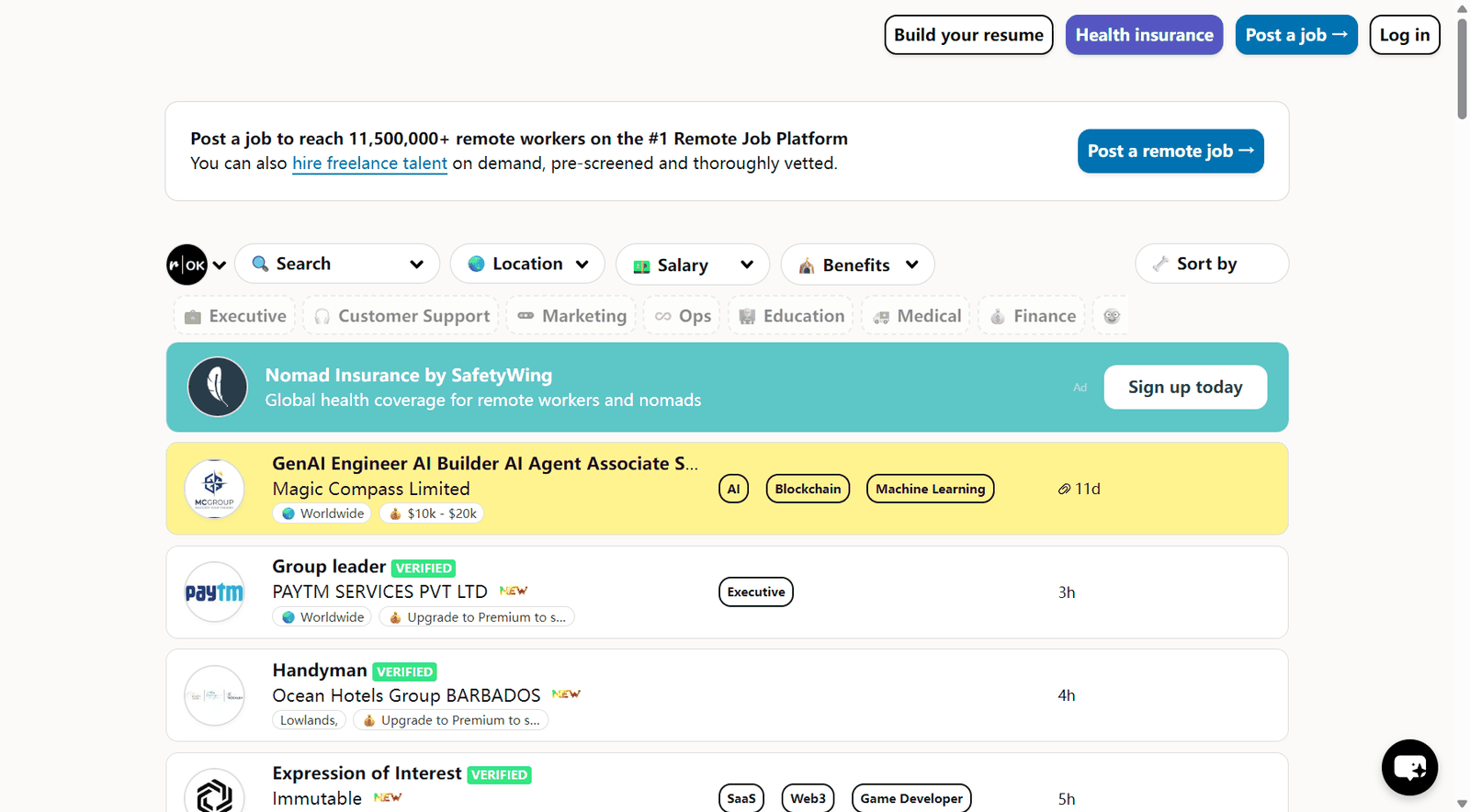
Task: Expand the Salary filter dropdown
Action: click(693, 265)
